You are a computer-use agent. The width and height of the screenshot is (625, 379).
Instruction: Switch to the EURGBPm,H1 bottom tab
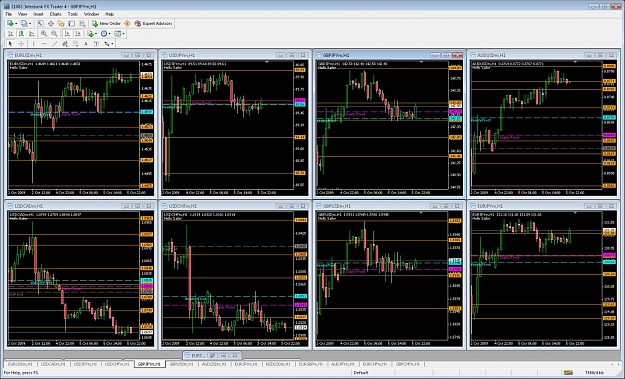(311, 364)
